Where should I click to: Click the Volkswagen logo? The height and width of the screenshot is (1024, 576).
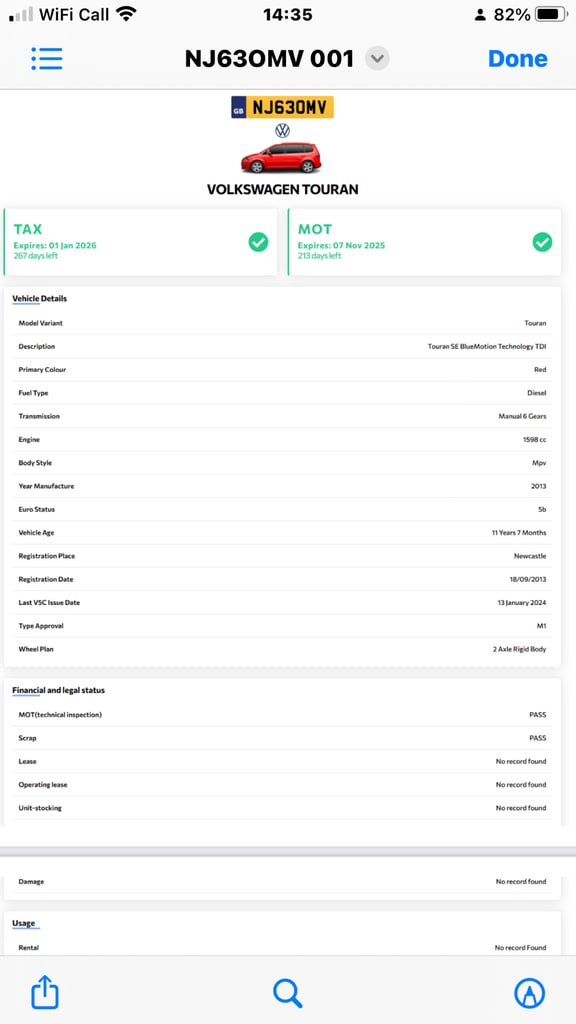click(x=282, y=131)
